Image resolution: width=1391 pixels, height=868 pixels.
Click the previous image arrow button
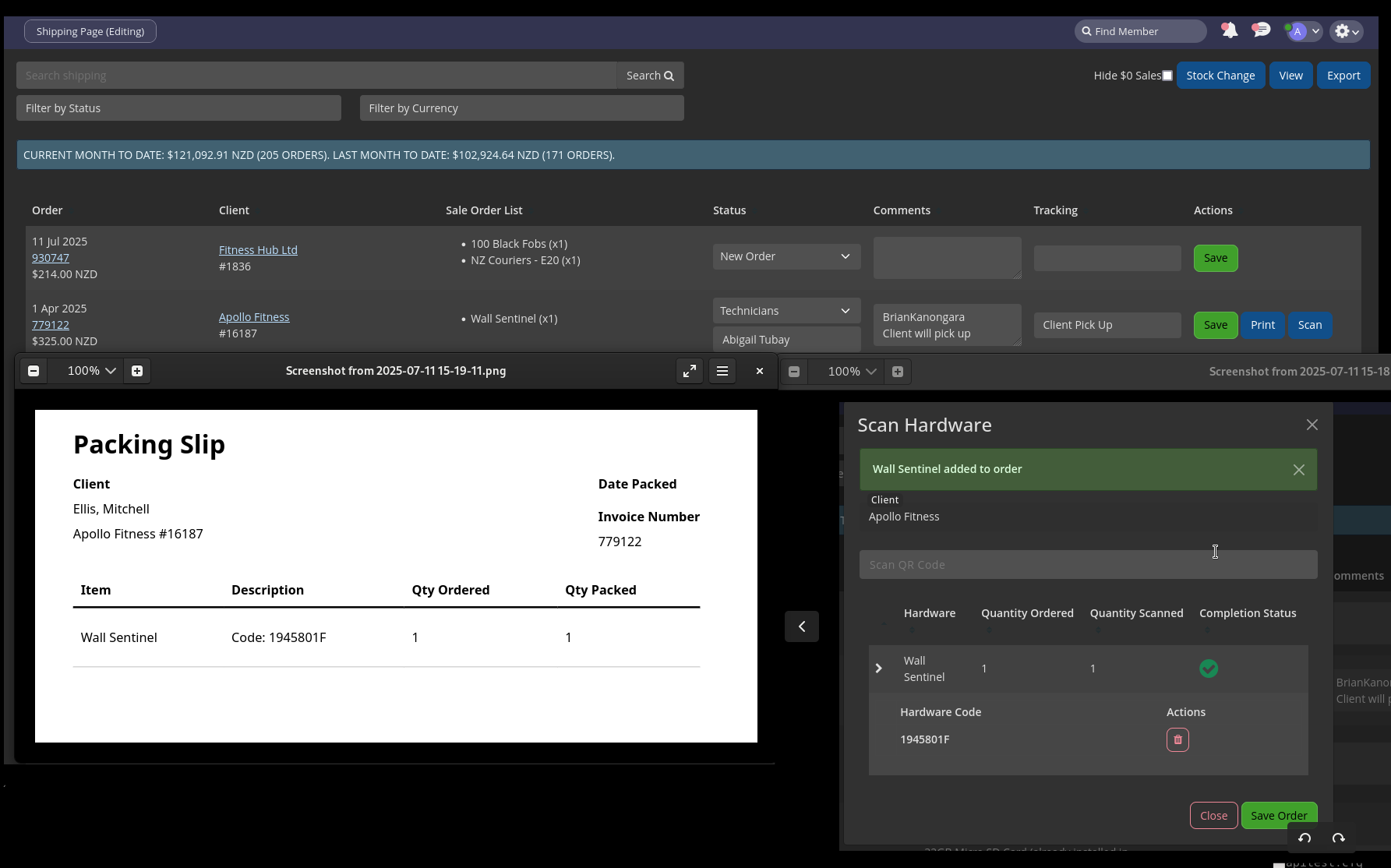pos(801,626)
